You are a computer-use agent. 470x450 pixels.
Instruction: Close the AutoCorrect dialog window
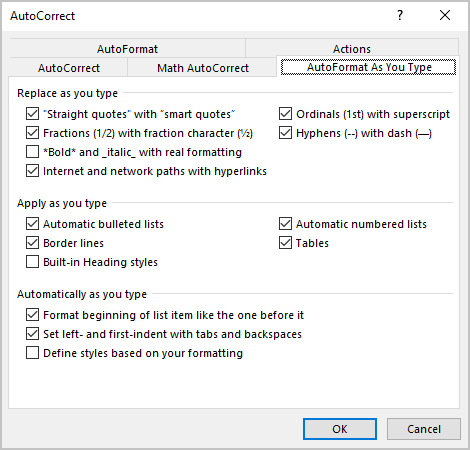tap(445, 15)
